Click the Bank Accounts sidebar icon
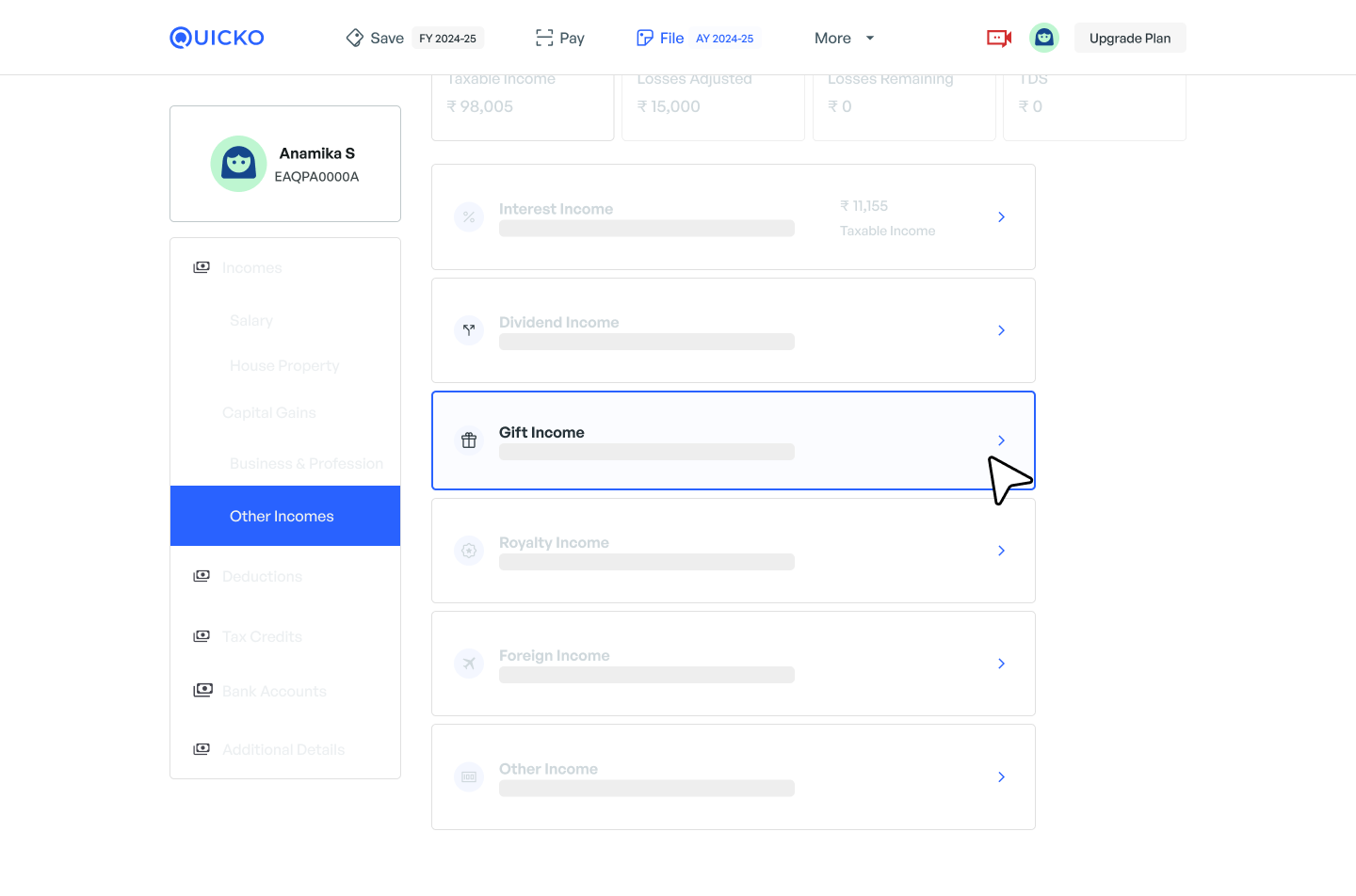This screenshot has width=1356, height=896. 202,691
